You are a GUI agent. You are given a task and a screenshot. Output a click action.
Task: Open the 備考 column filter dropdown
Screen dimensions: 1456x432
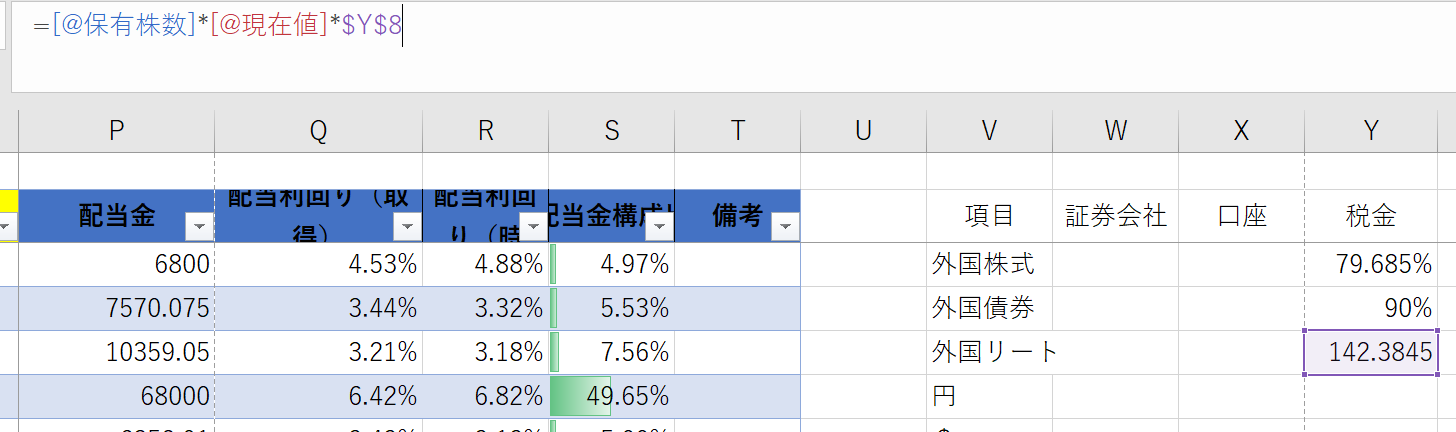[785, 228]
